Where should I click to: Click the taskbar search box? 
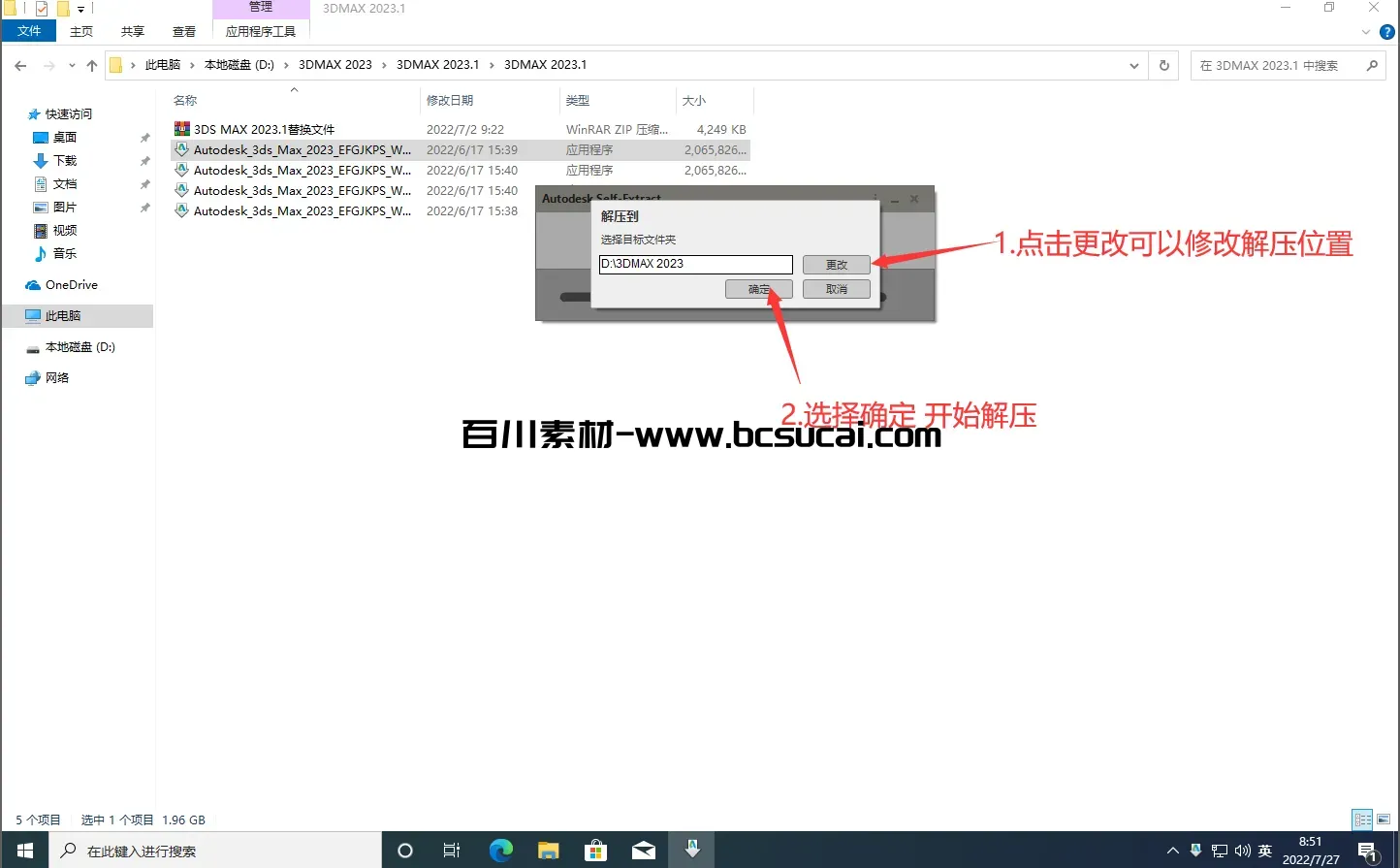click(215, 851)
